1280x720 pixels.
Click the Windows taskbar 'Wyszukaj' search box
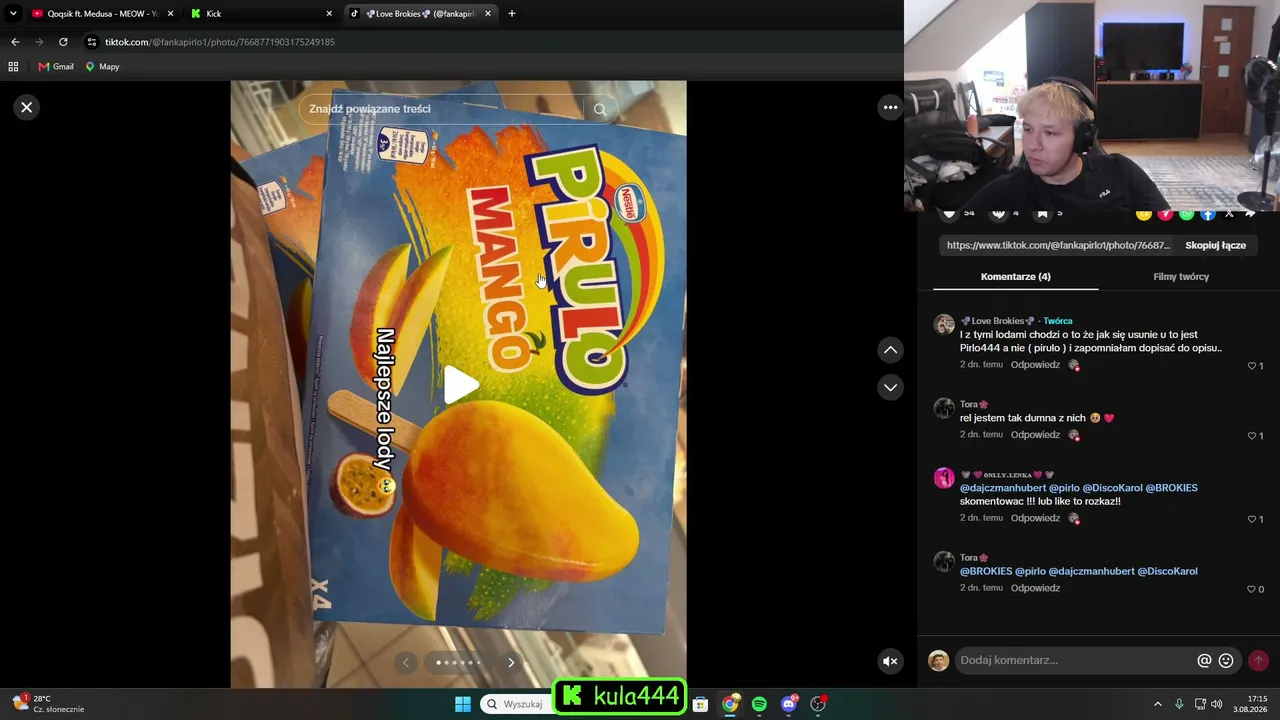pos(515,704)
